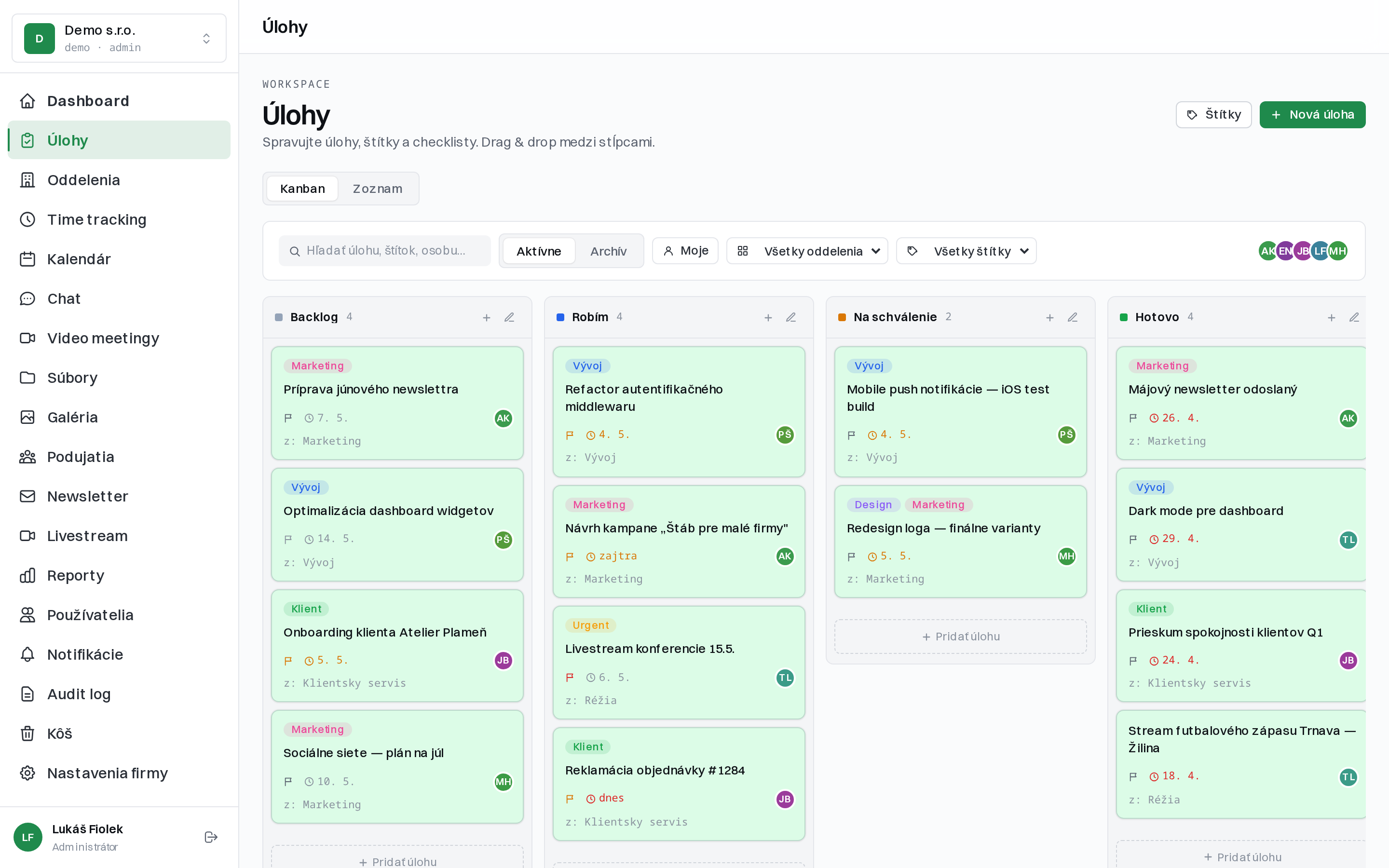Open Nastavenia firmy in sidebar
This screenshot has height=868, width=1389.
119,773
